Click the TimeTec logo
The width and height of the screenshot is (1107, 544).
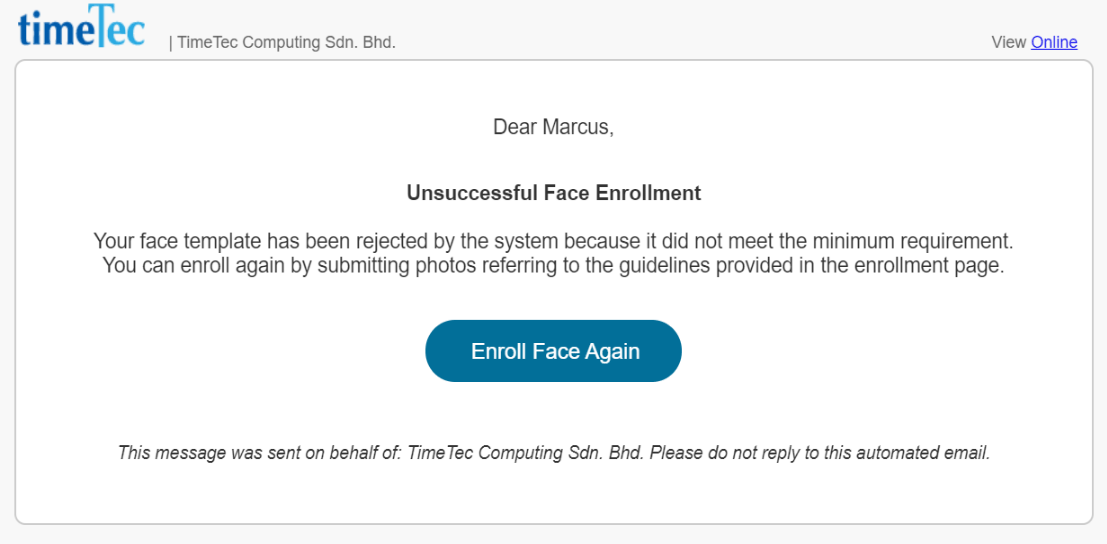[82, 26]
